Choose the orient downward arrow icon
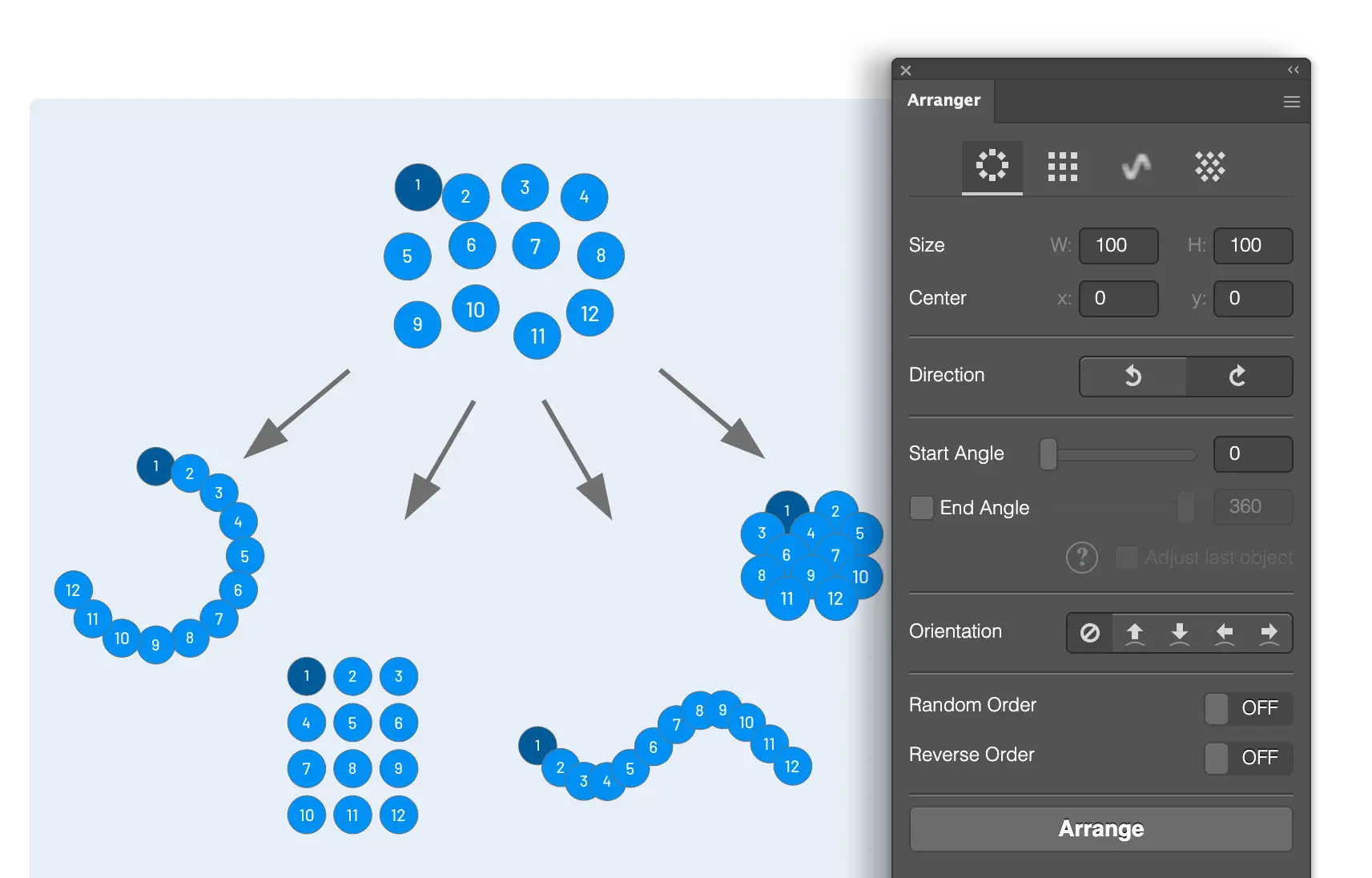The image size is (1372, 878). pyautogui.click(x=1180, y=633)
